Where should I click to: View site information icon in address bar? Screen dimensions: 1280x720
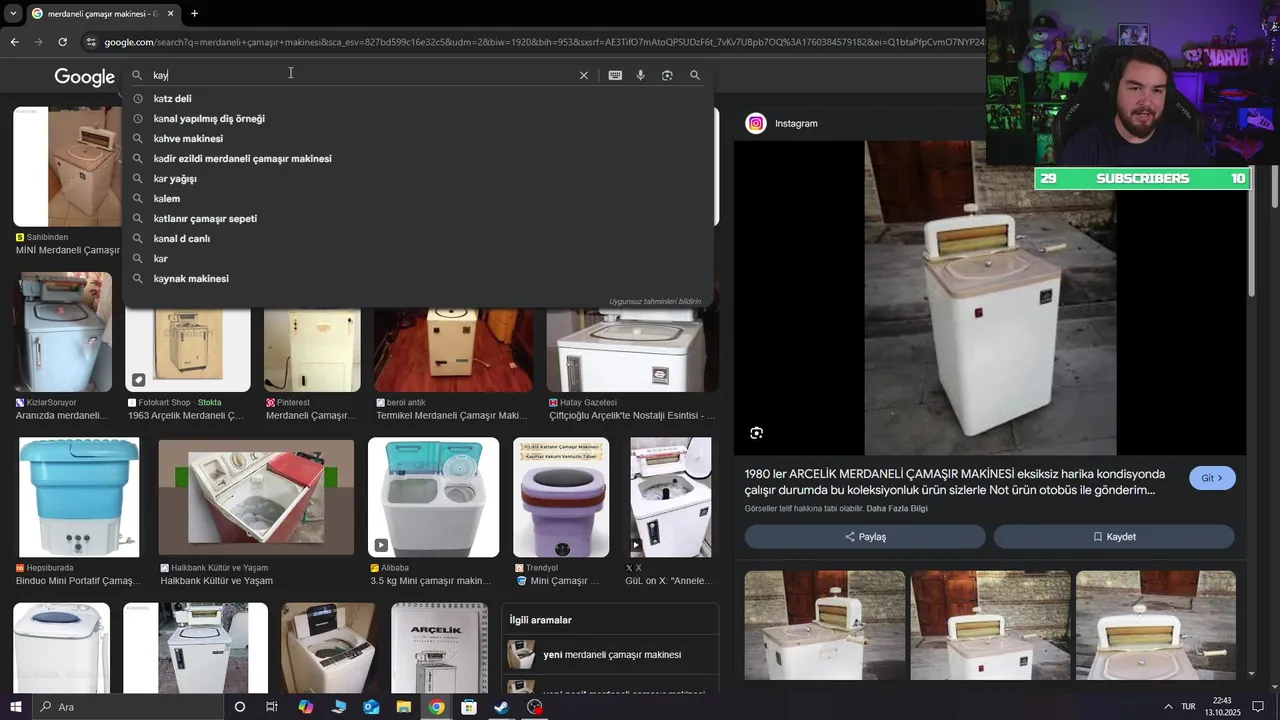coord(91,42)
